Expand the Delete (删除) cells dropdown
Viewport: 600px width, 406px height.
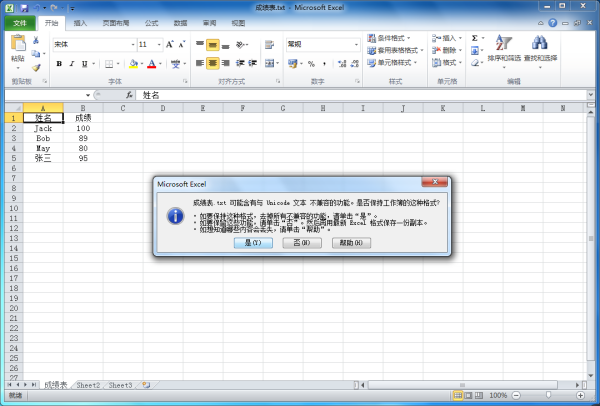[x=460, y=50]
